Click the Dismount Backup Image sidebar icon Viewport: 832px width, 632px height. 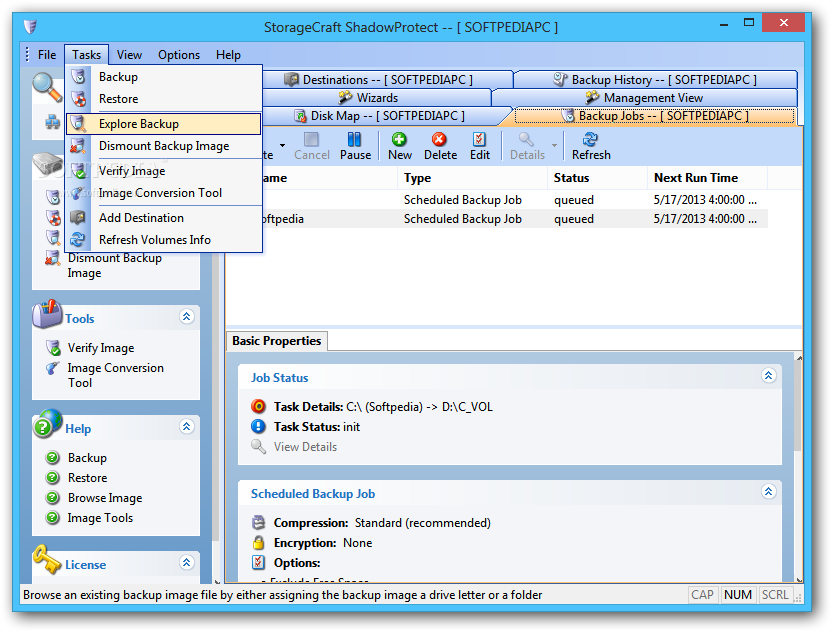click(52, 258)
